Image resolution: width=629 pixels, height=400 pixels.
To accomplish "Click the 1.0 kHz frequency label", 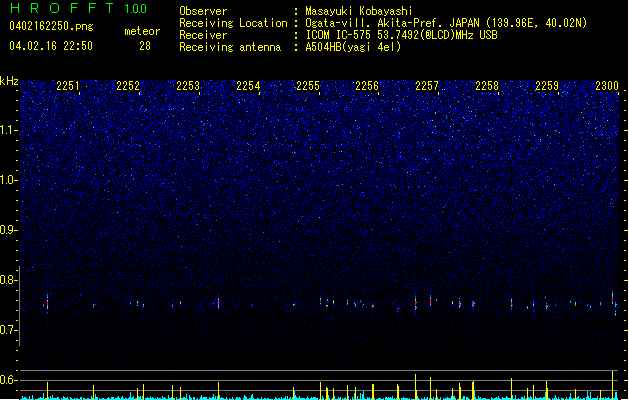I will click(9, 180).
